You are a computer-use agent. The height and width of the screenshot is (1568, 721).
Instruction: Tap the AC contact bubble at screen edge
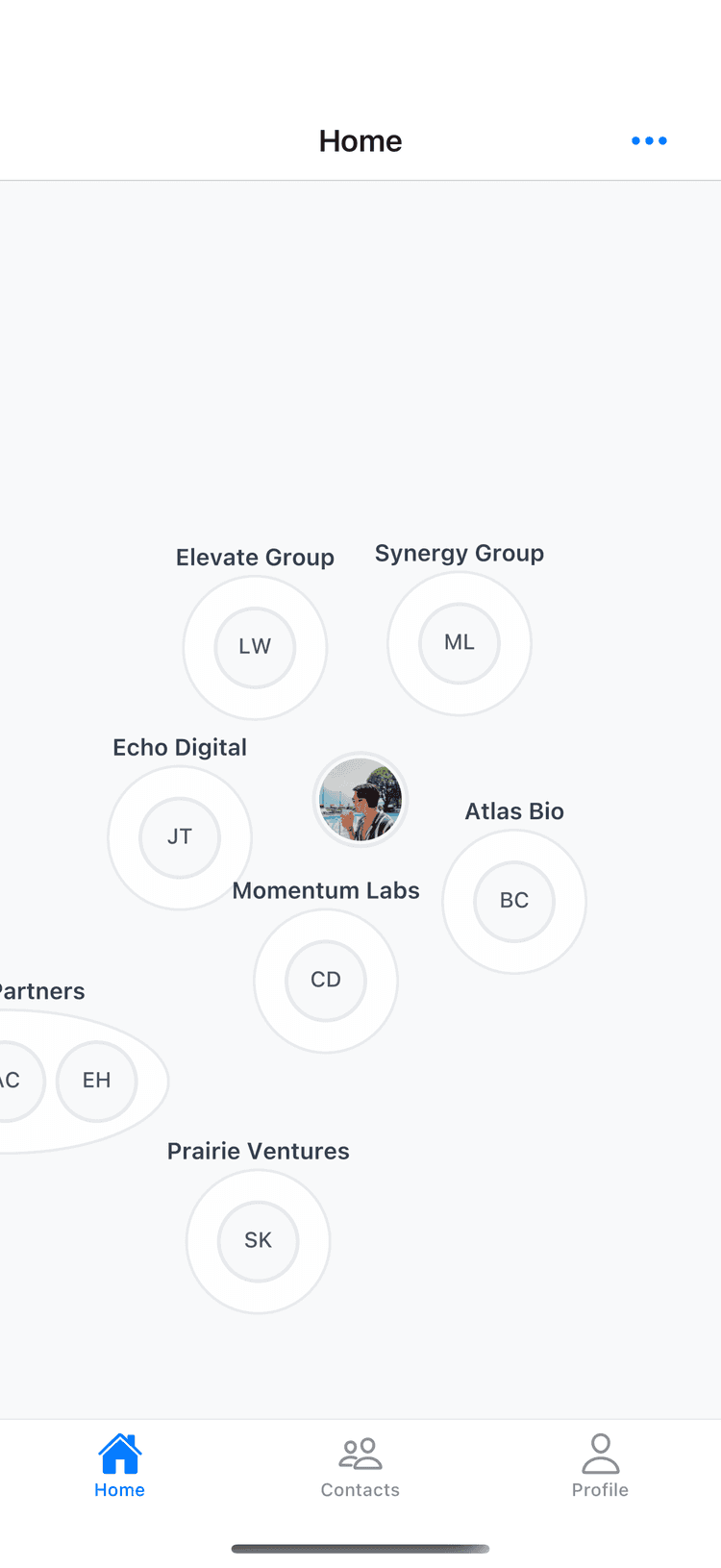click(10, 1081)
